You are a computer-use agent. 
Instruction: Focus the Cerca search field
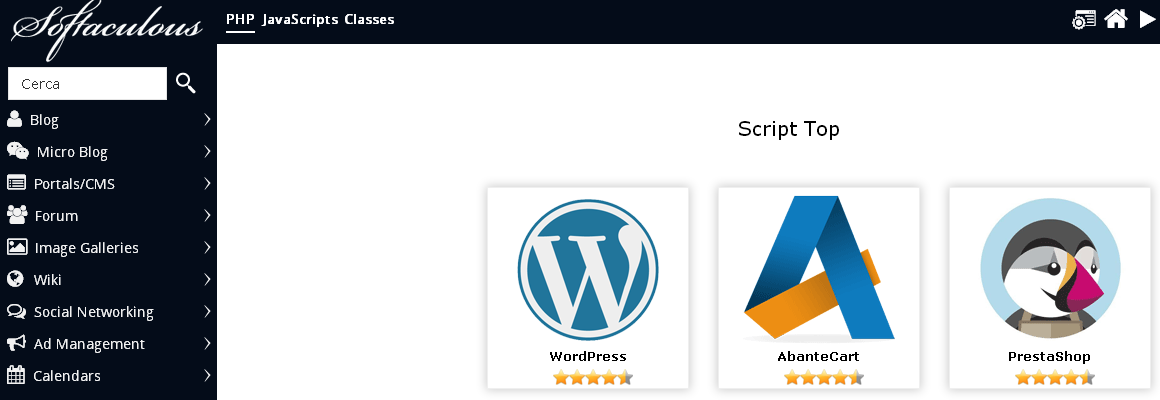[87, 84]
